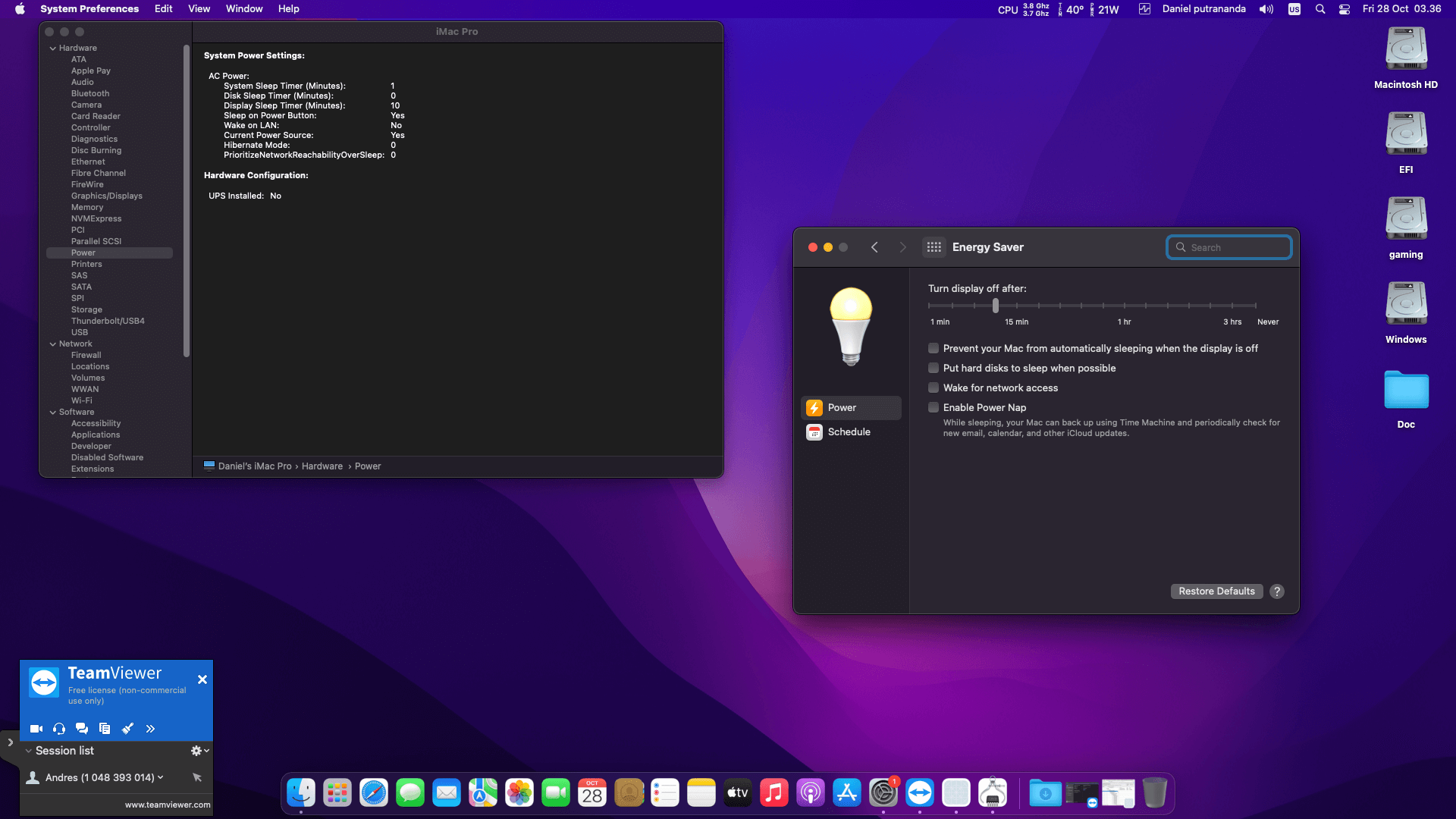Select Bluetooth in System Information sidebar
1456x819 pixels.
point(90,94)
